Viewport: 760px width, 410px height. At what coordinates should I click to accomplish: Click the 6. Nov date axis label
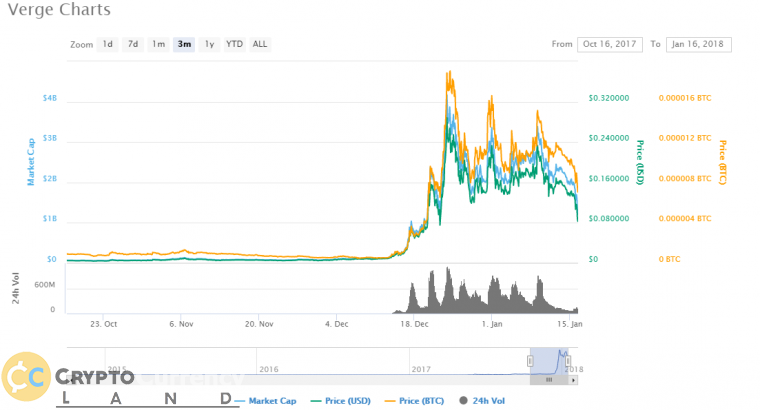[181, 324]
